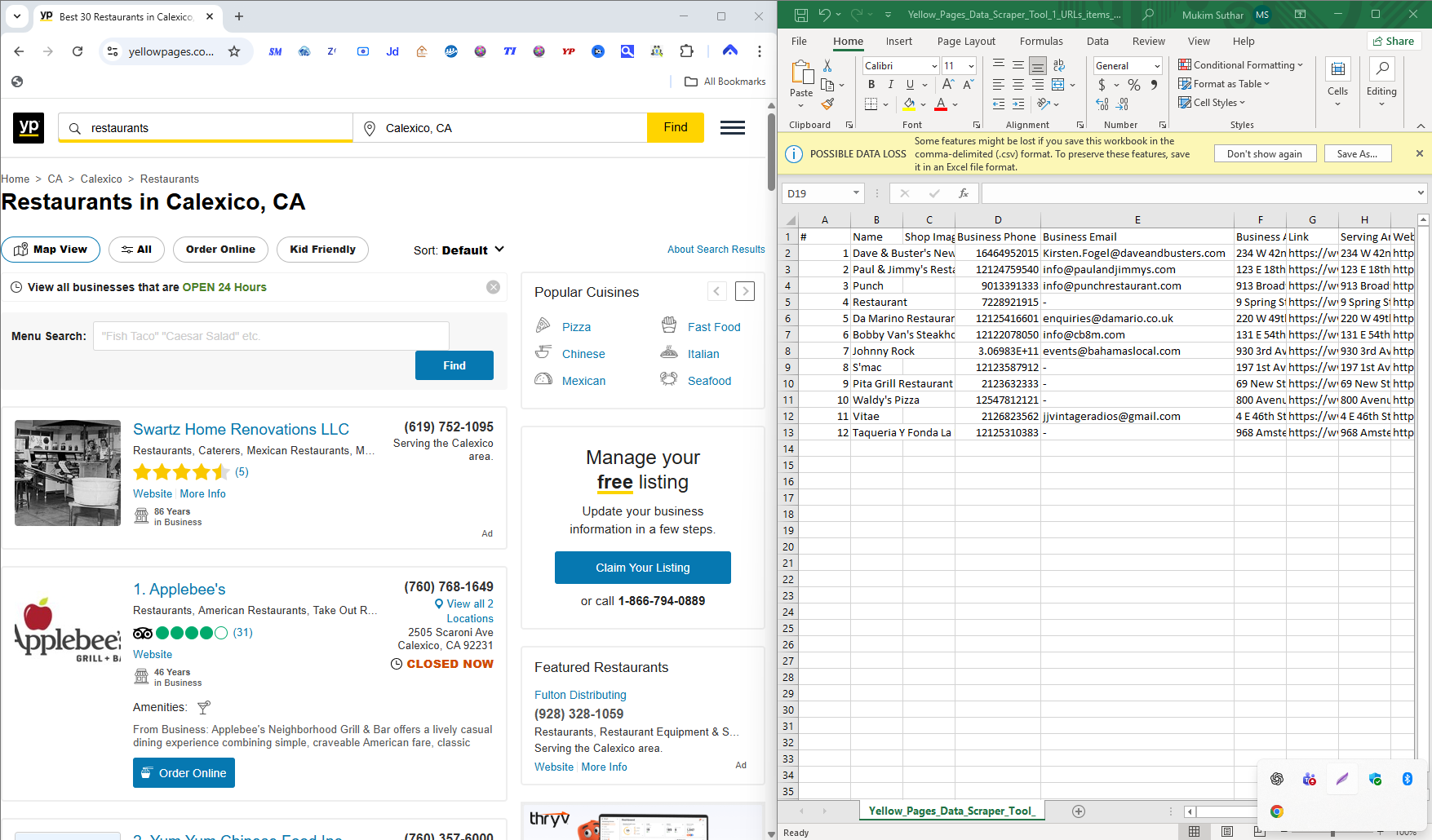Enable the Kid Friendly filter
The width and height of the screenshot is (1432, 840).
tap(322, 250)
